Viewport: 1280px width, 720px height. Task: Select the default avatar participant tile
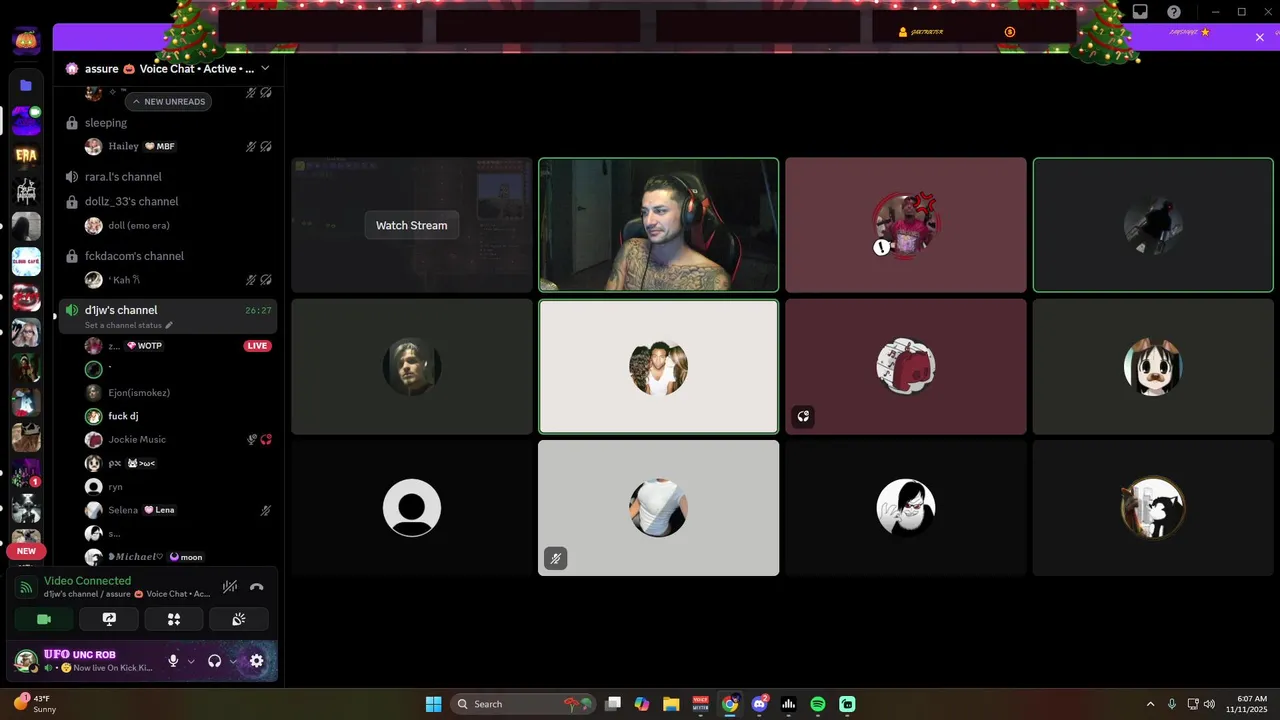(412, 508)
